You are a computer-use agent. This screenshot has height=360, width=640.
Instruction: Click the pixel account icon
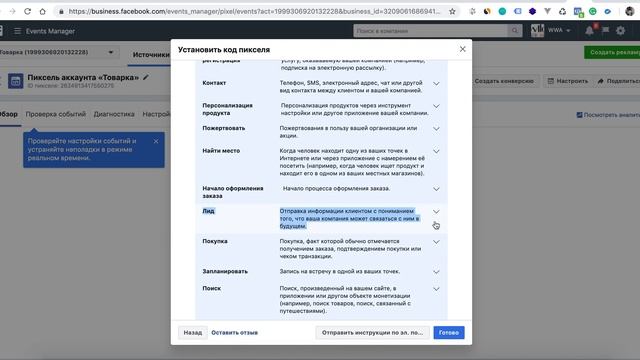pyautogui.click(x=16, y=81)
